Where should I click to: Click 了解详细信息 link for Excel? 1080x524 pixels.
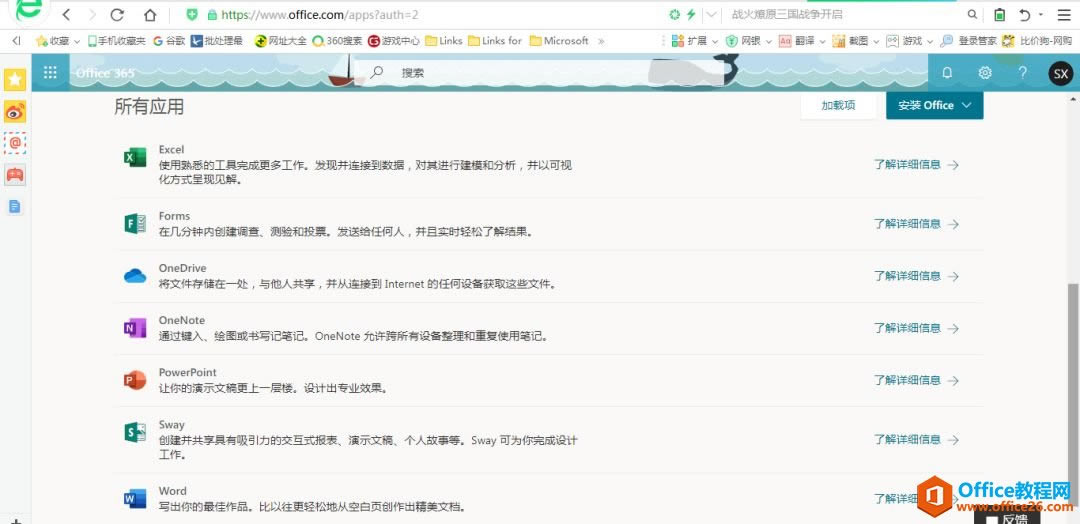coord(915,165)
